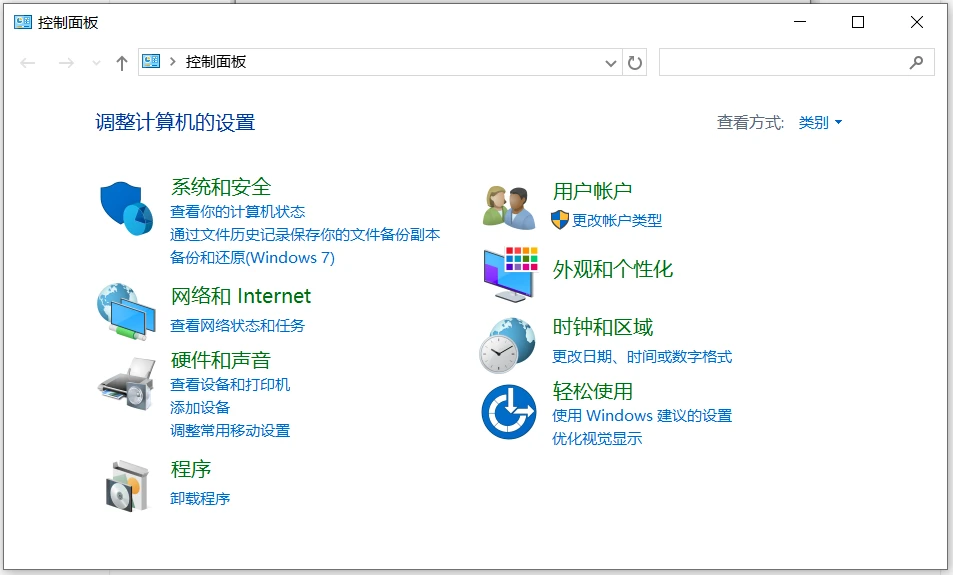Open the 用户帐户 category link
Viewport: 953px width, 575px height.
click(593, 191)
